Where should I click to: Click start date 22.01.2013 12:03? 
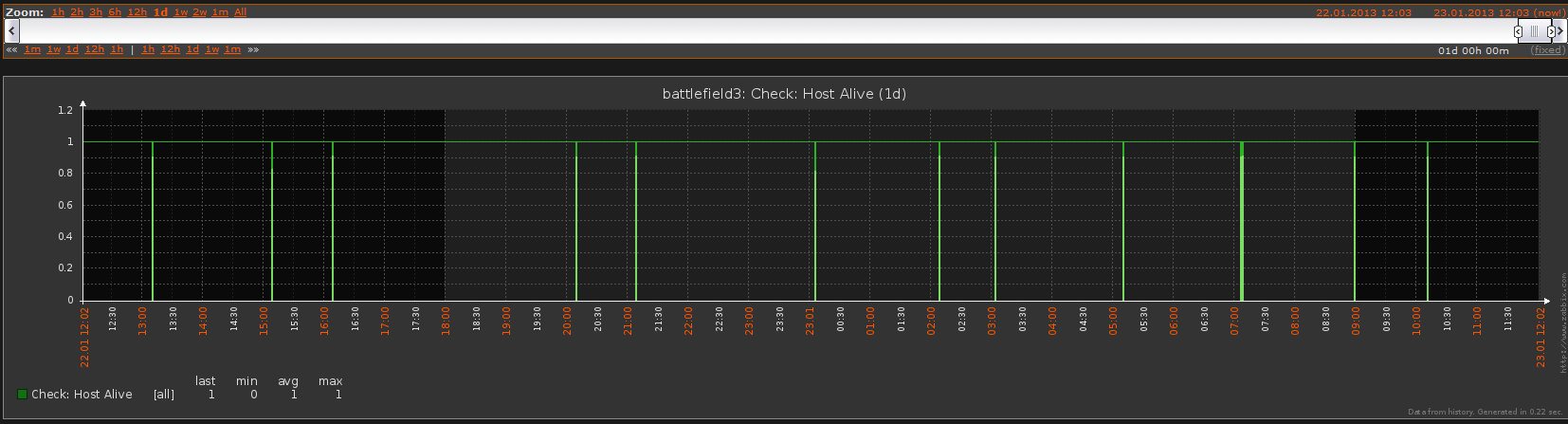click(x=1363, y=12)
